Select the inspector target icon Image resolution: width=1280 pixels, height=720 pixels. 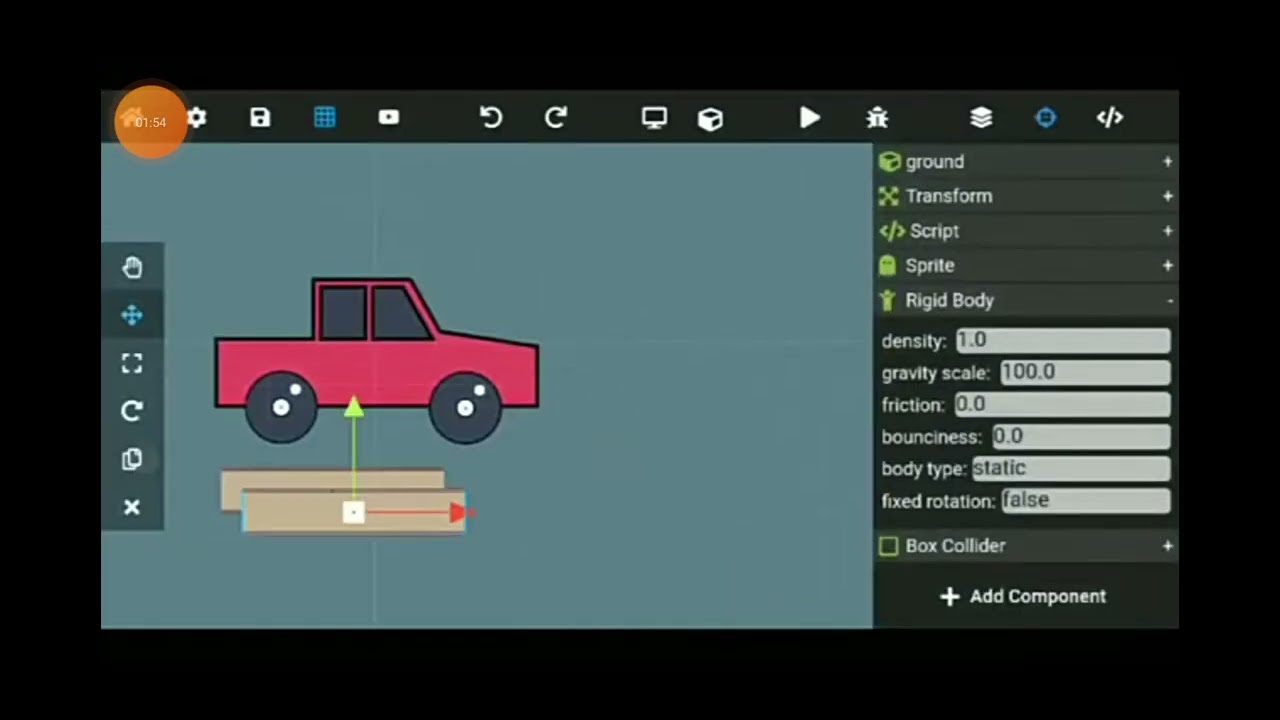1045,118
